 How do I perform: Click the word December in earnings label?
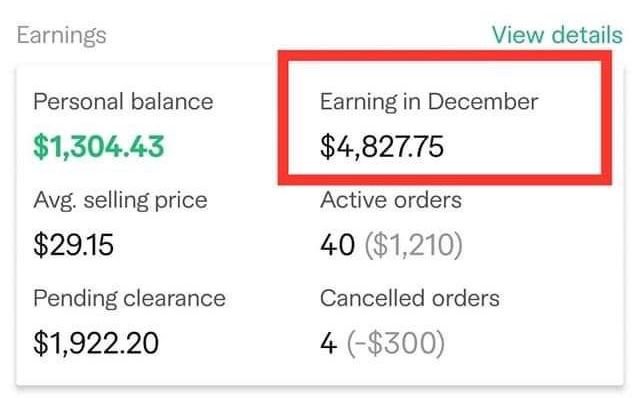483,101
